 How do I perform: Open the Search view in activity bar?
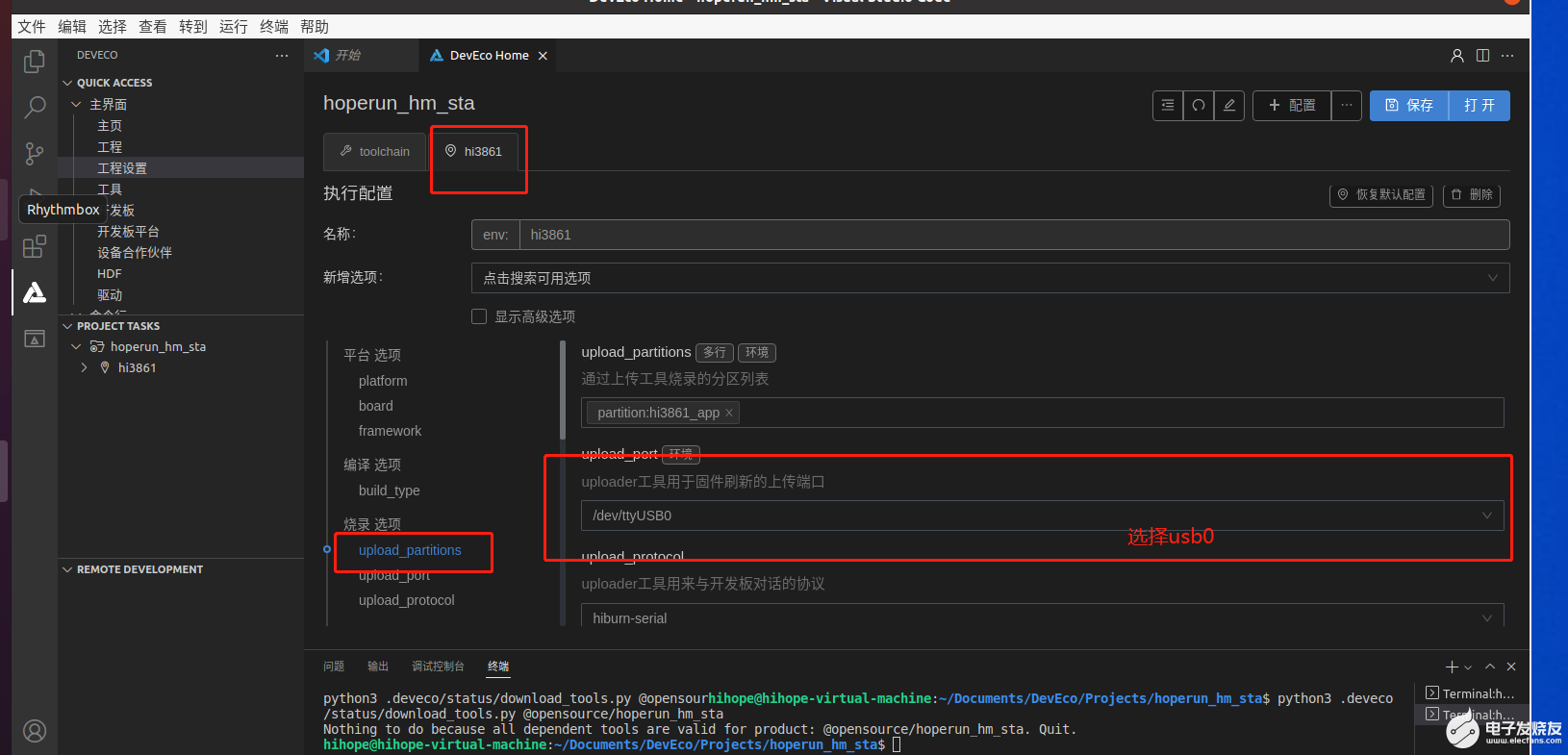35,107
